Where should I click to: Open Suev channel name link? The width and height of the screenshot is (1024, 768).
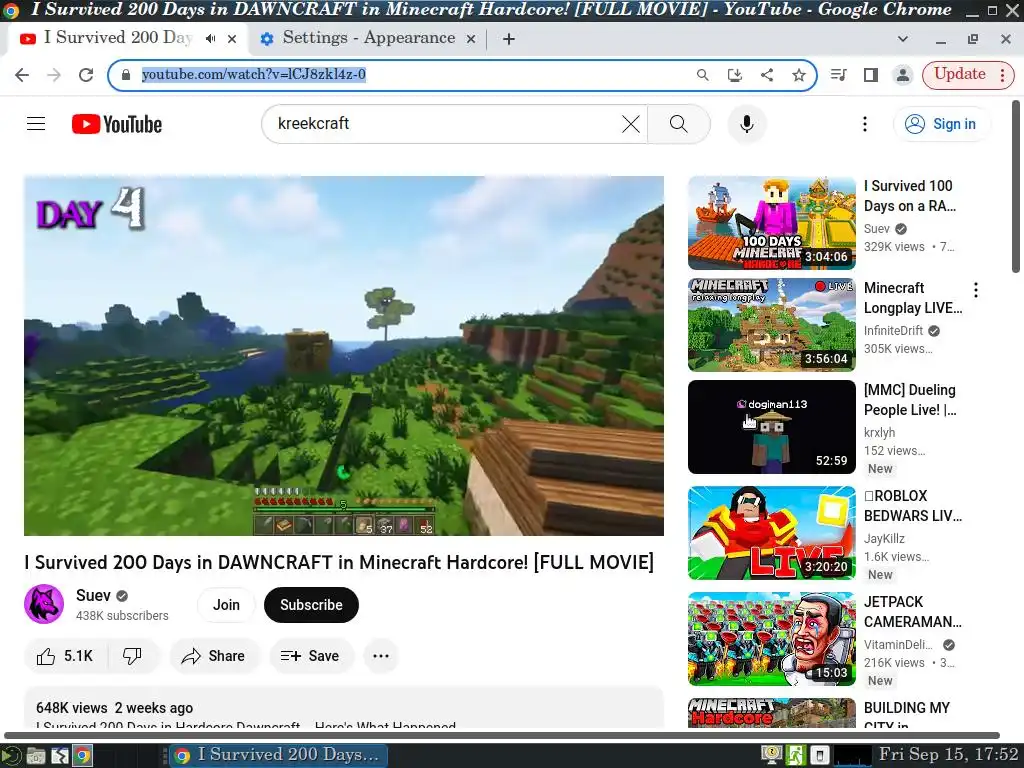(93, 596)
